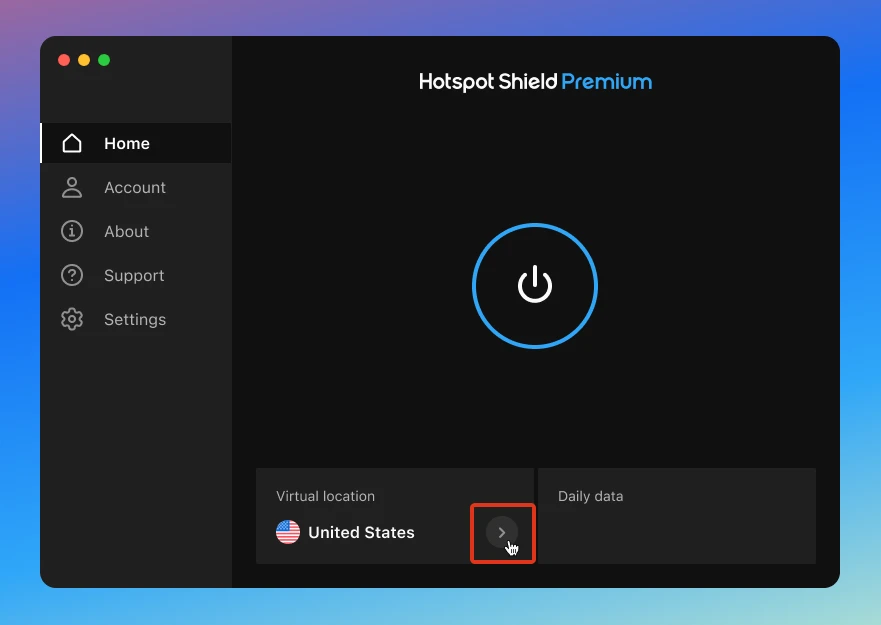Screen dimensions: 881x625
Task: Open the Account page label
Action: click(135, 188)
